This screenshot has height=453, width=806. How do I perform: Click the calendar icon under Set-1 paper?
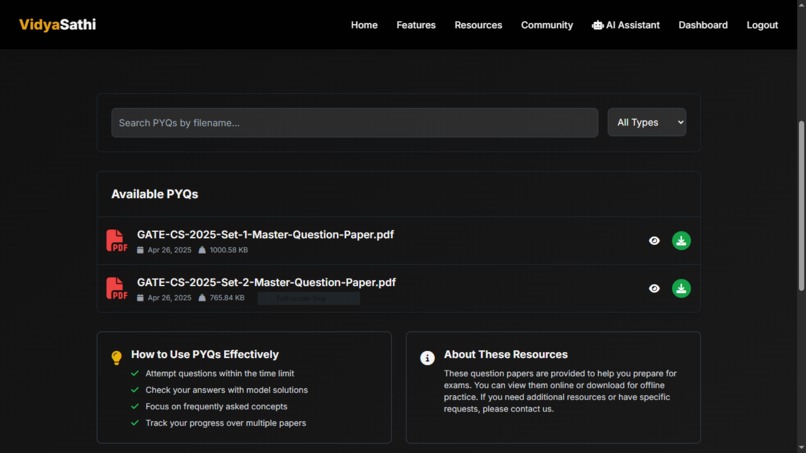click(140, 250)
